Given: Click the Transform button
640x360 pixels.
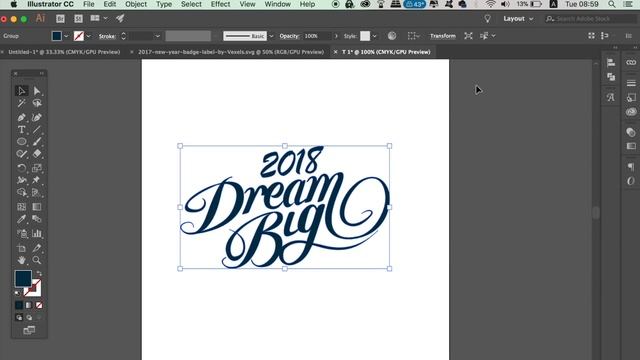Looking at the screenshot, I should click(x=442, y=36).
